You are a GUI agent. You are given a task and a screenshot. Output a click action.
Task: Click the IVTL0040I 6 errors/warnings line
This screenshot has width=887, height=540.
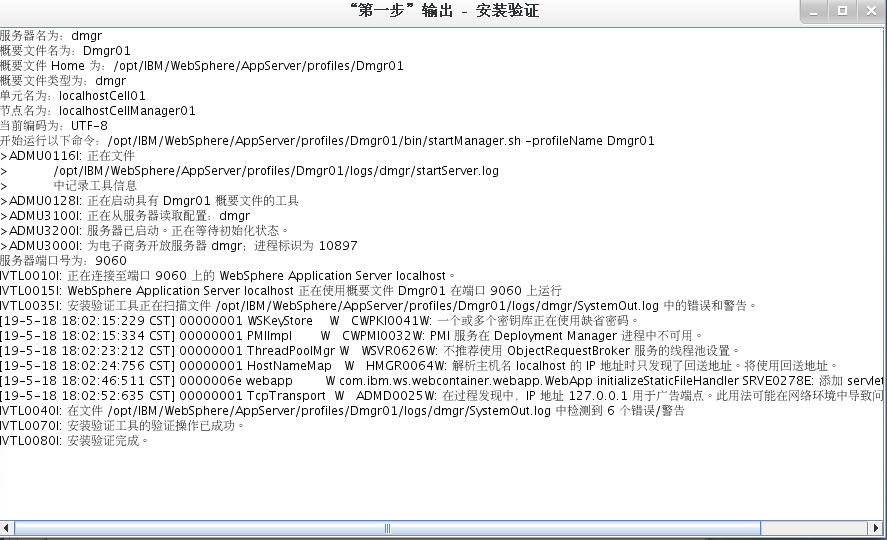342,411
